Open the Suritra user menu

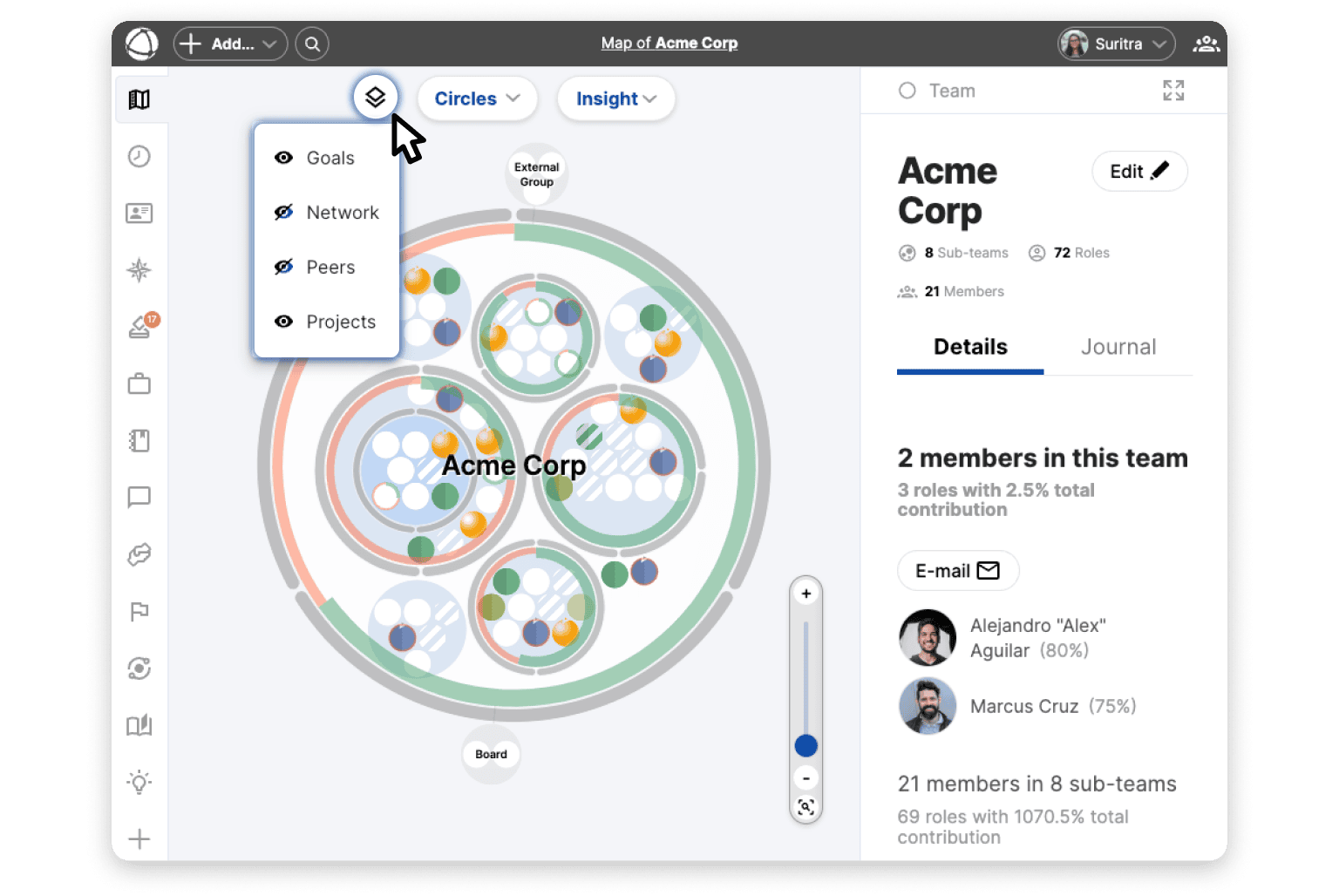coord(1116,44)
